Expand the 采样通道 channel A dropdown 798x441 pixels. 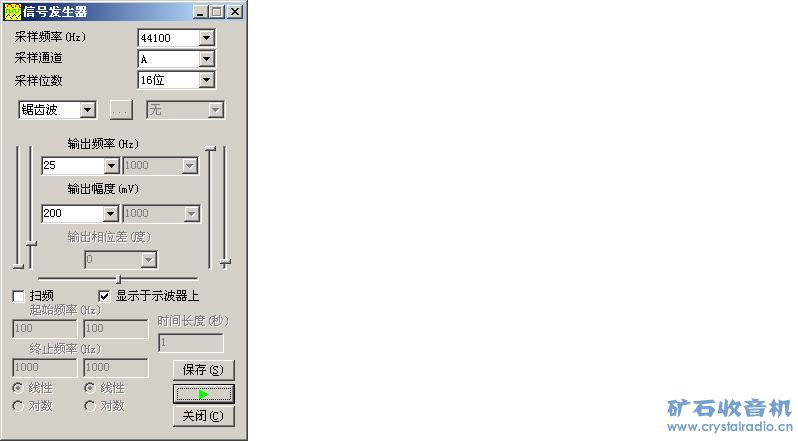(x=206, y=59)
